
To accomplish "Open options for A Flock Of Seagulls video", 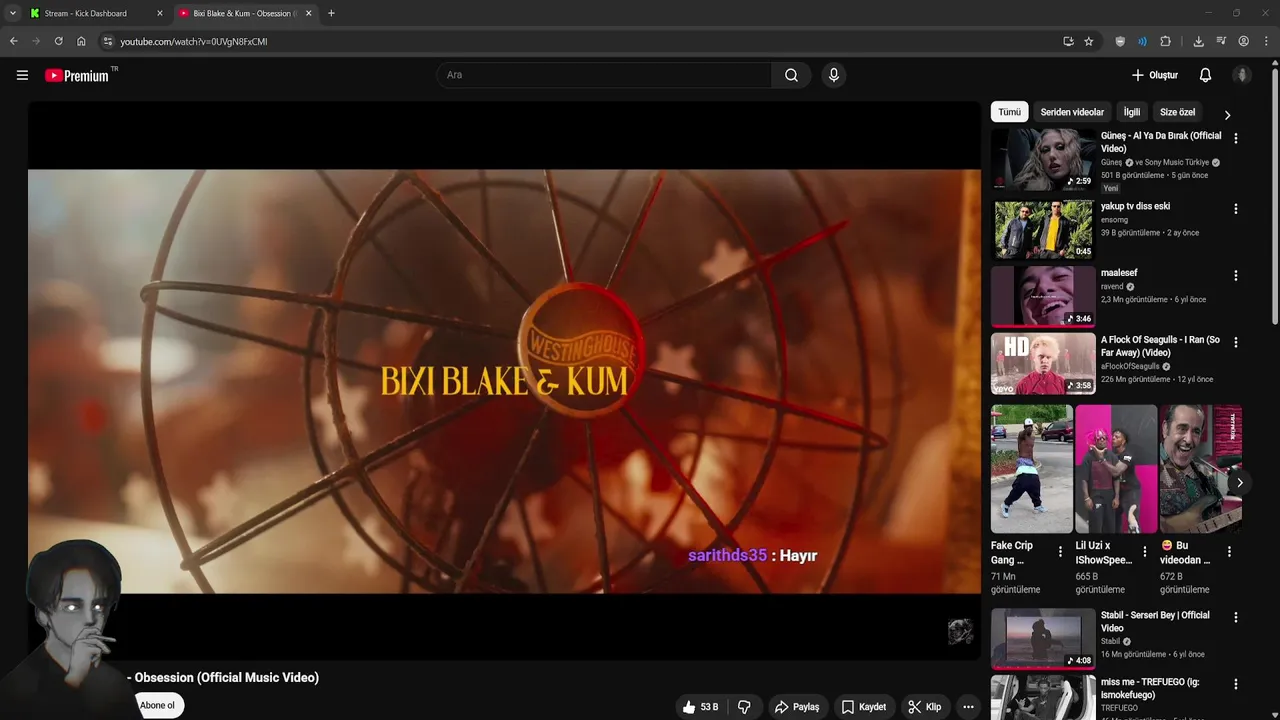I will pos(1235,342).
